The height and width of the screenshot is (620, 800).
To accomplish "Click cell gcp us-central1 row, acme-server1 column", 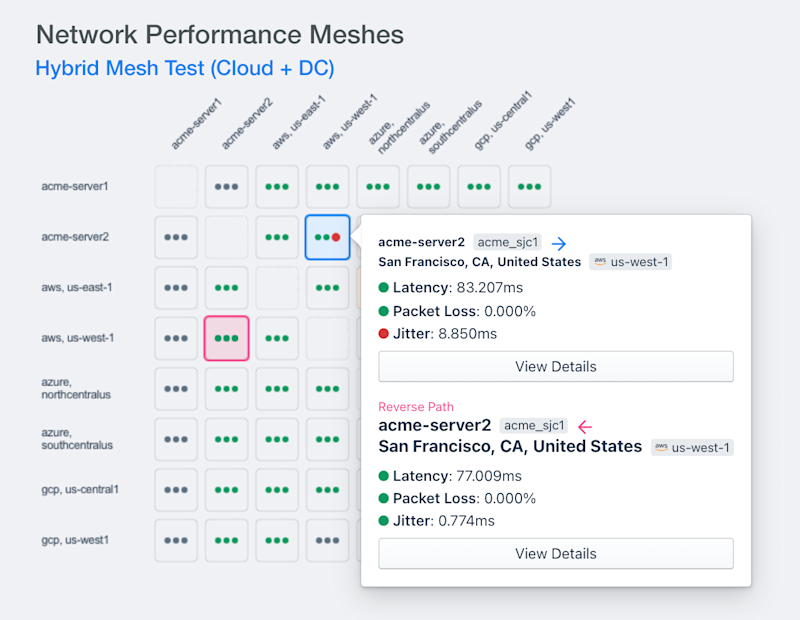I will click(176, 490).
